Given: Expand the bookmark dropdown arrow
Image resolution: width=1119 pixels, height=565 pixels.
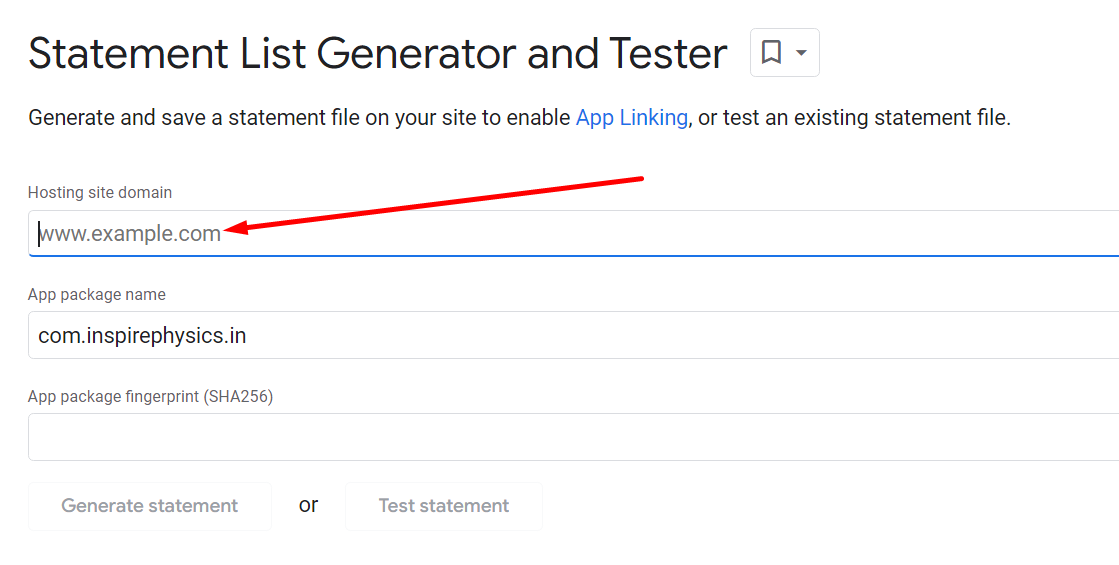Looking at the screenshot, I should (x=801, y=53).
